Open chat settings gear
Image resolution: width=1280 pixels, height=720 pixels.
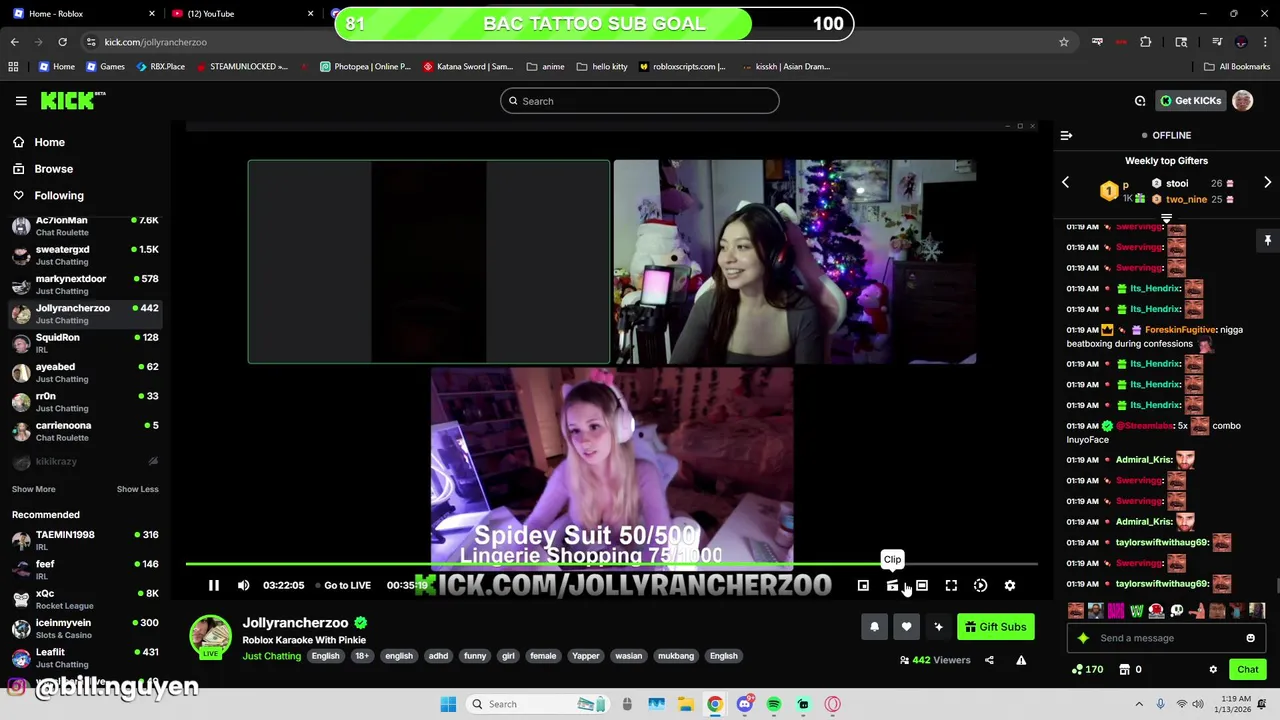pyautogui.click(x=1213, y=669)
